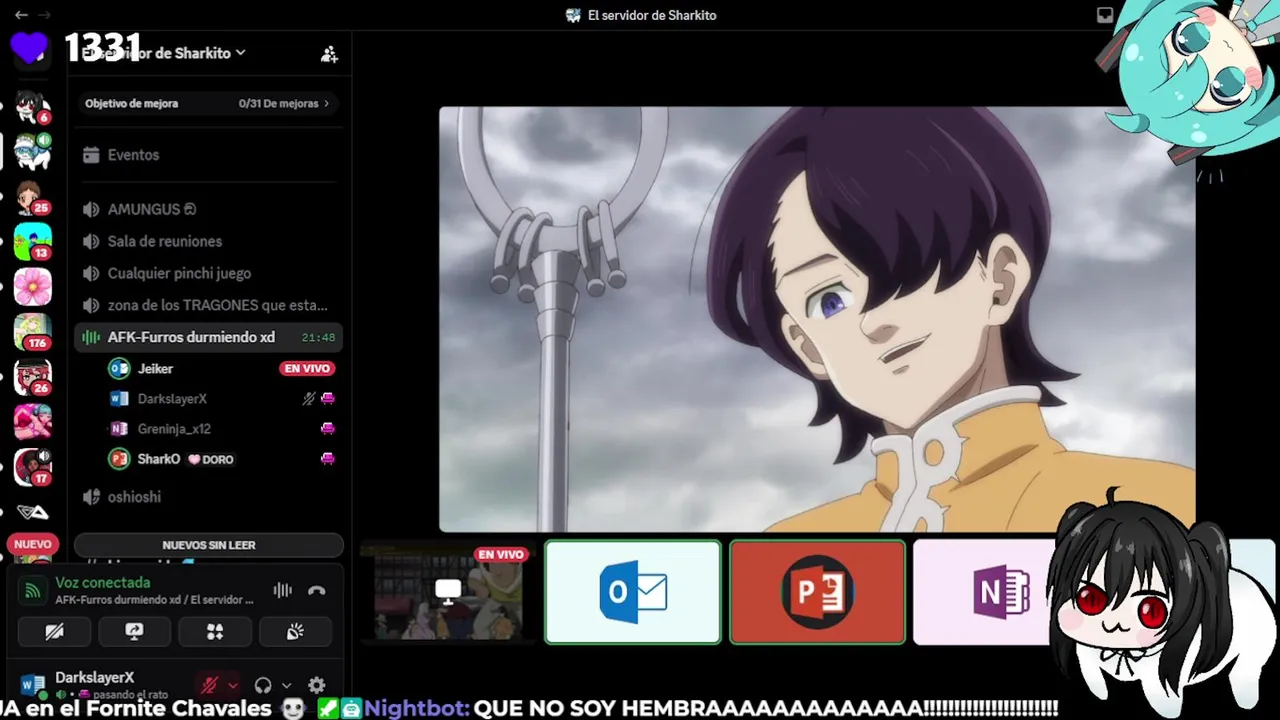Click the Voz conectada status text

[103, 583]
